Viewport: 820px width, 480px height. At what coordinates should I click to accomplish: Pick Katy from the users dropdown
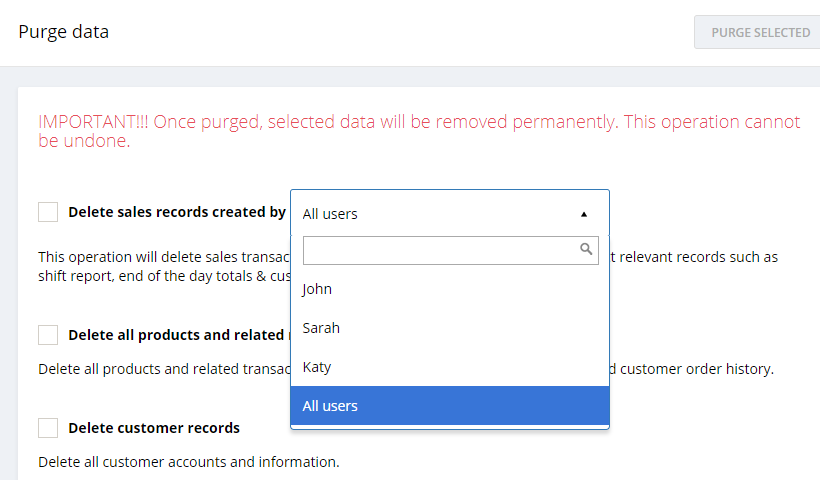450,367
